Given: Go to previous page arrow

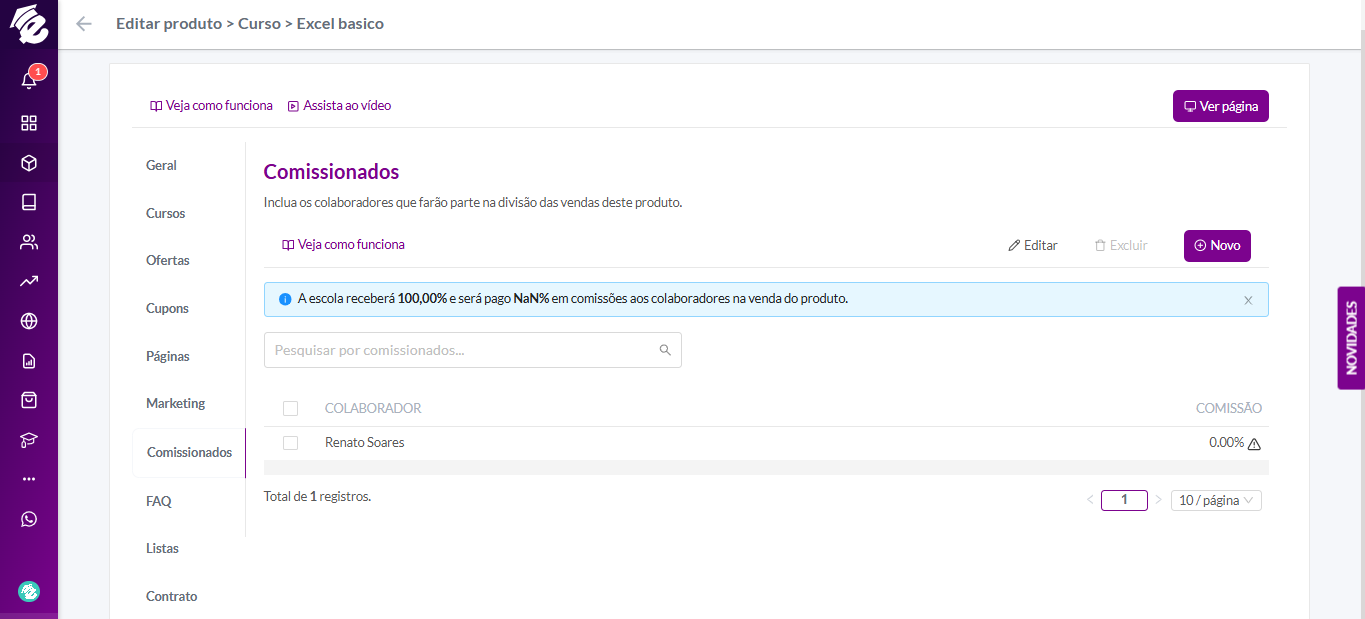Looking at the screenshot, I should (1090, 500).
